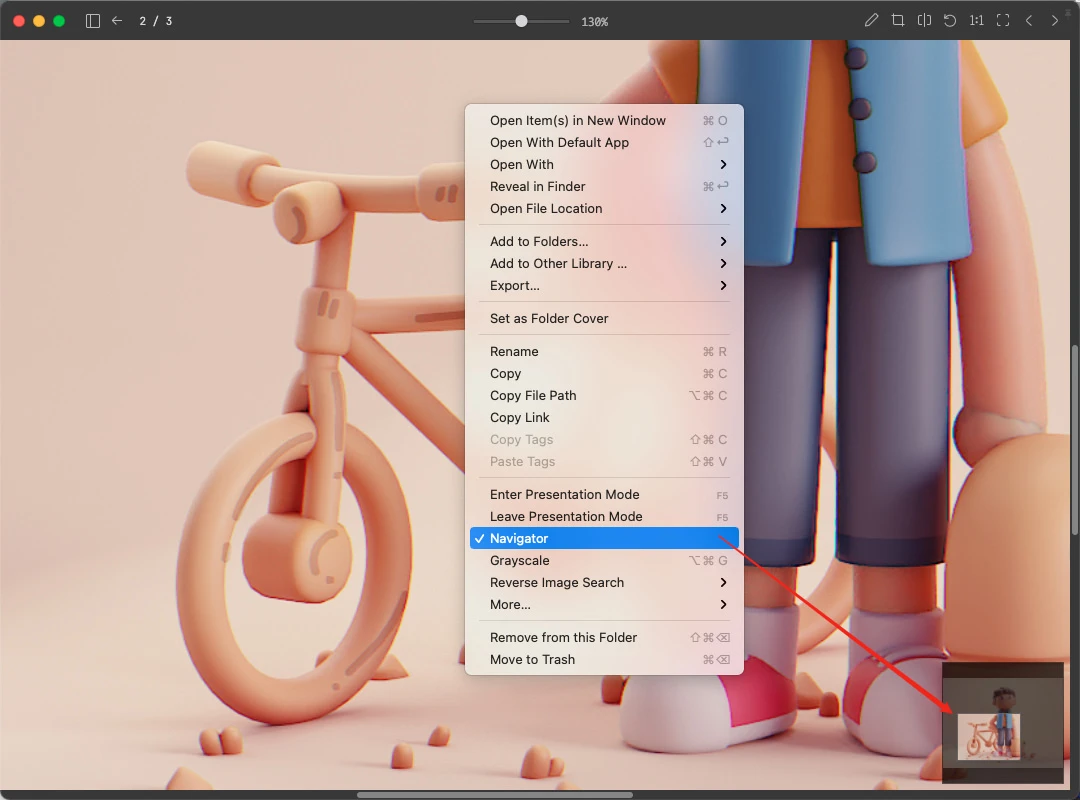Click Copy File Path
The height and width of the screenshot is (800, 1080).
click(x=604, y=396)
